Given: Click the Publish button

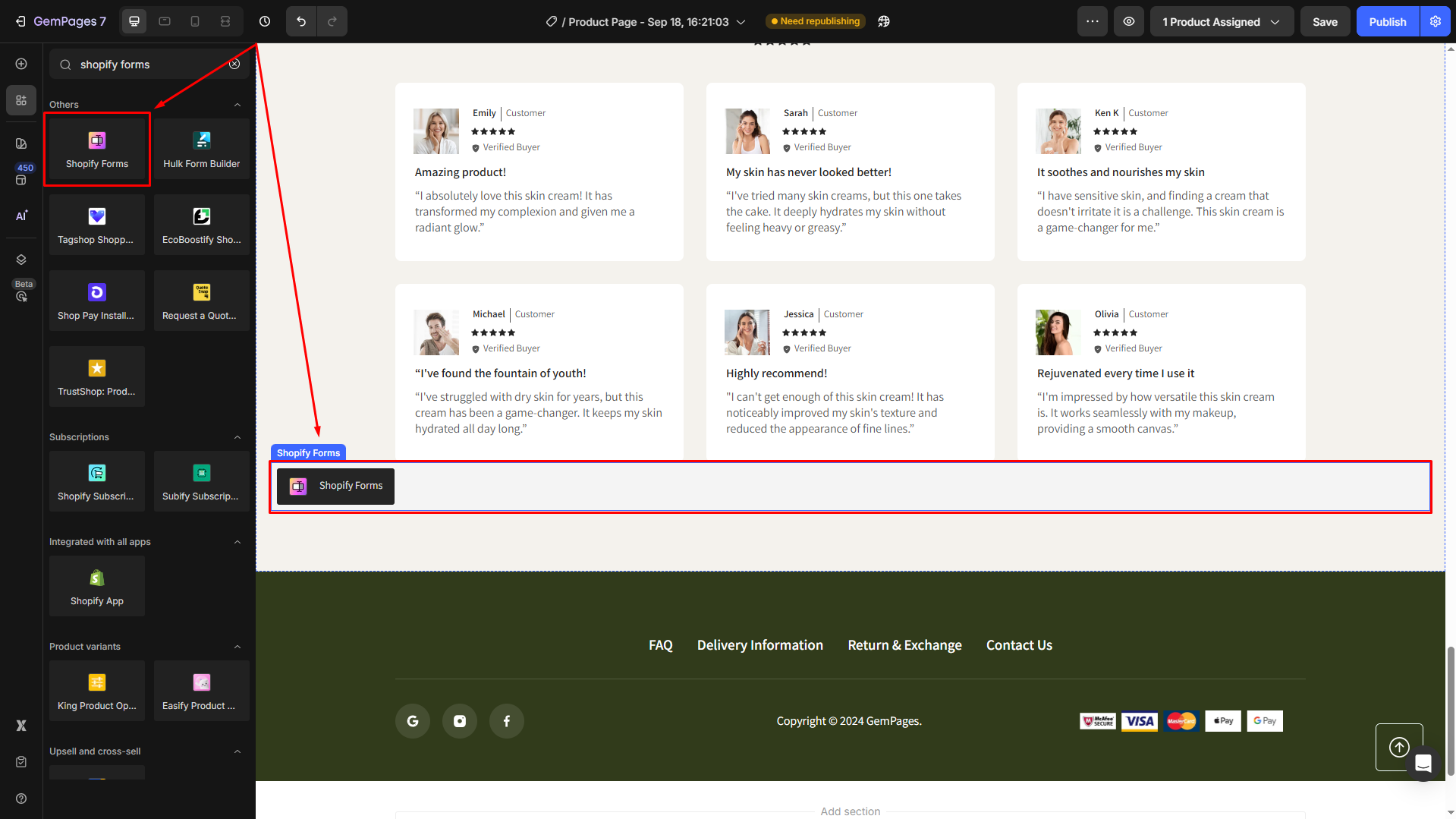Looking at the screenshot, I should tap(1387, 21).
